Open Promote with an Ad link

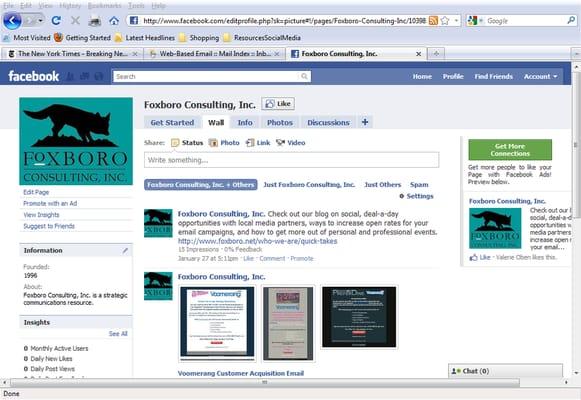pyautogui.click(x=50, y=203)
